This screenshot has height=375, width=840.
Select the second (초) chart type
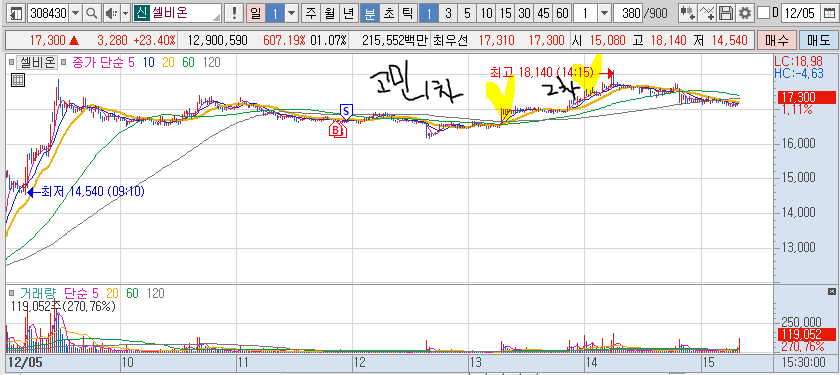(x=387, y=13)
